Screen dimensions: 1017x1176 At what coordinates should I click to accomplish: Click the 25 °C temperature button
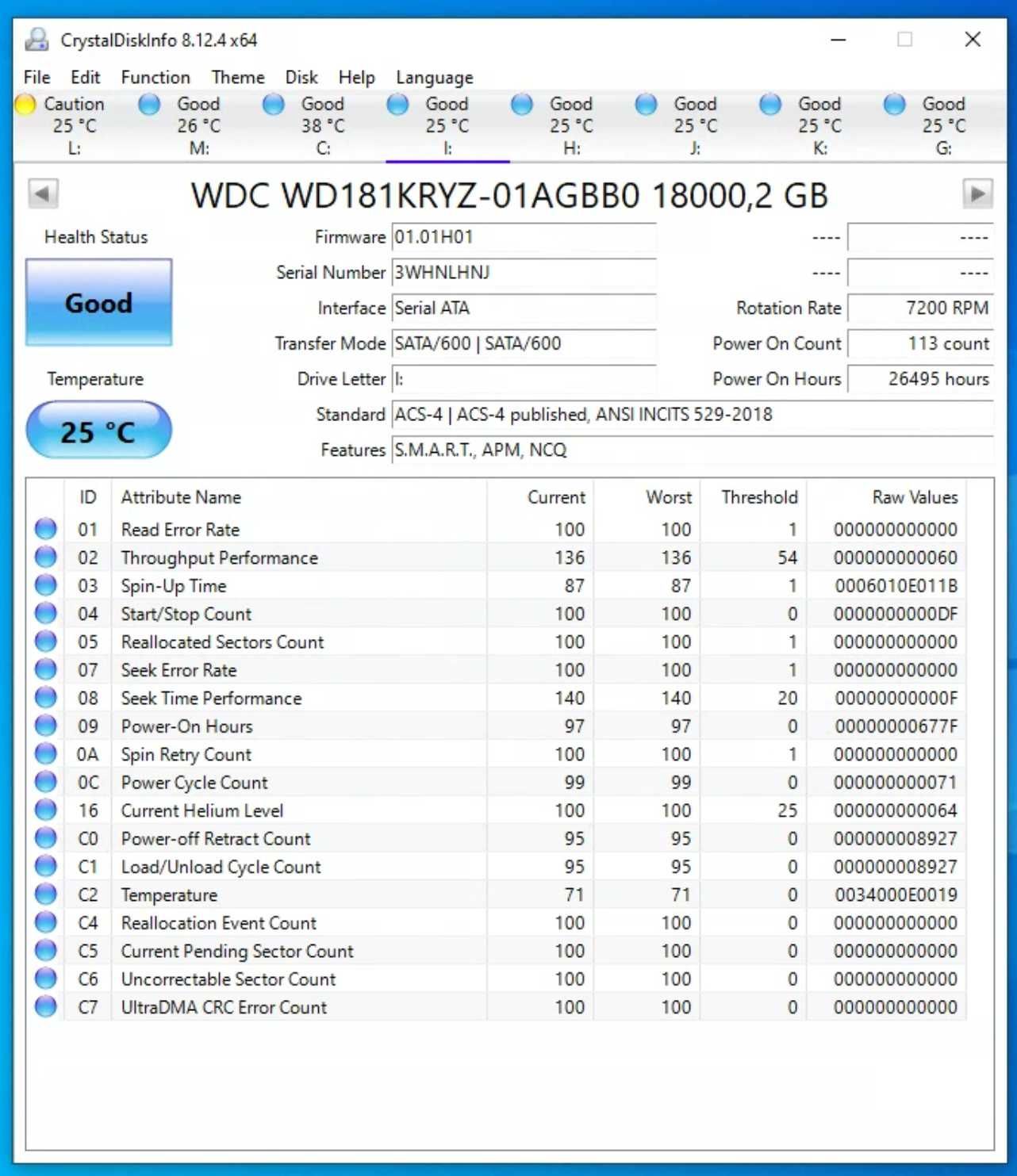[x=98, y=431]
